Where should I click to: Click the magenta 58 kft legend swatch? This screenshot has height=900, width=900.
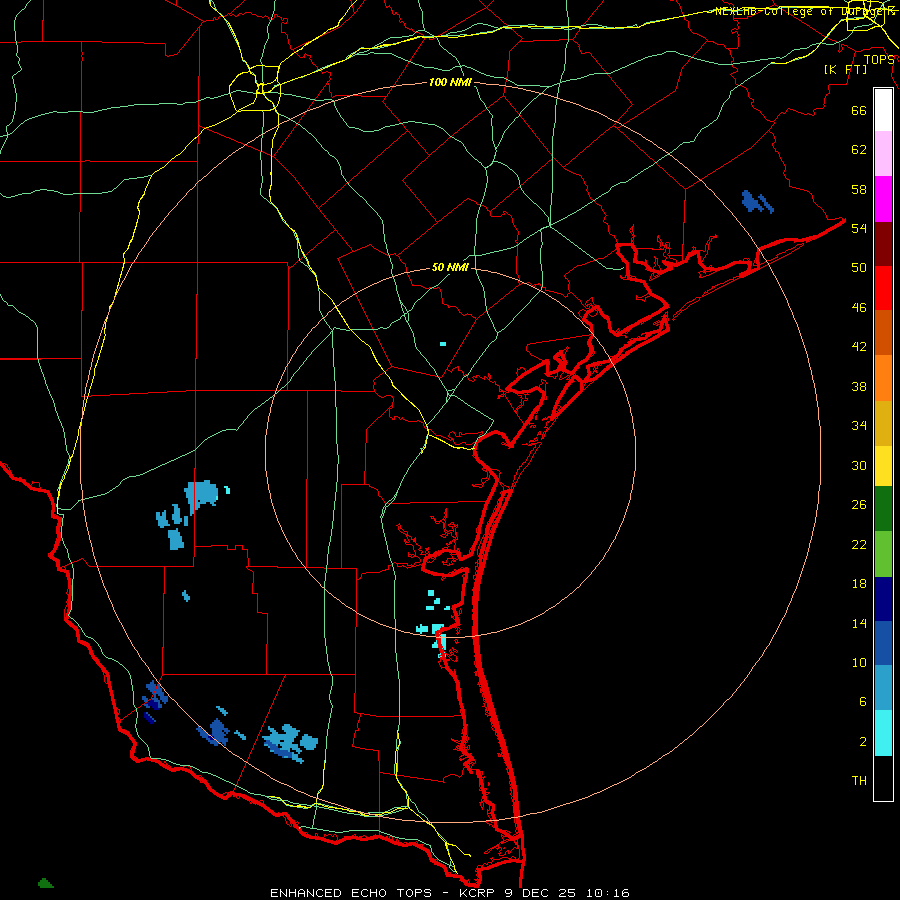[x=883, y=199]
